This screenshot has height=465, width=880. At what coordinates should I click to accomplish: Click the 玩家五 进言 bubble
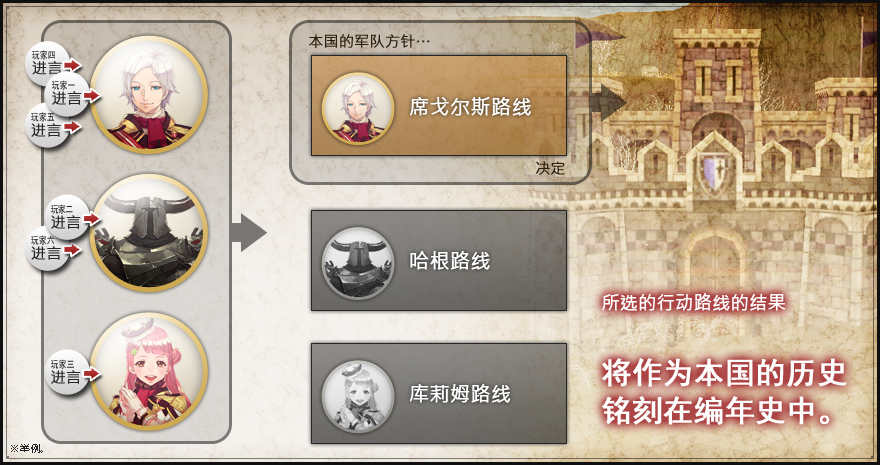coord(50,125)
